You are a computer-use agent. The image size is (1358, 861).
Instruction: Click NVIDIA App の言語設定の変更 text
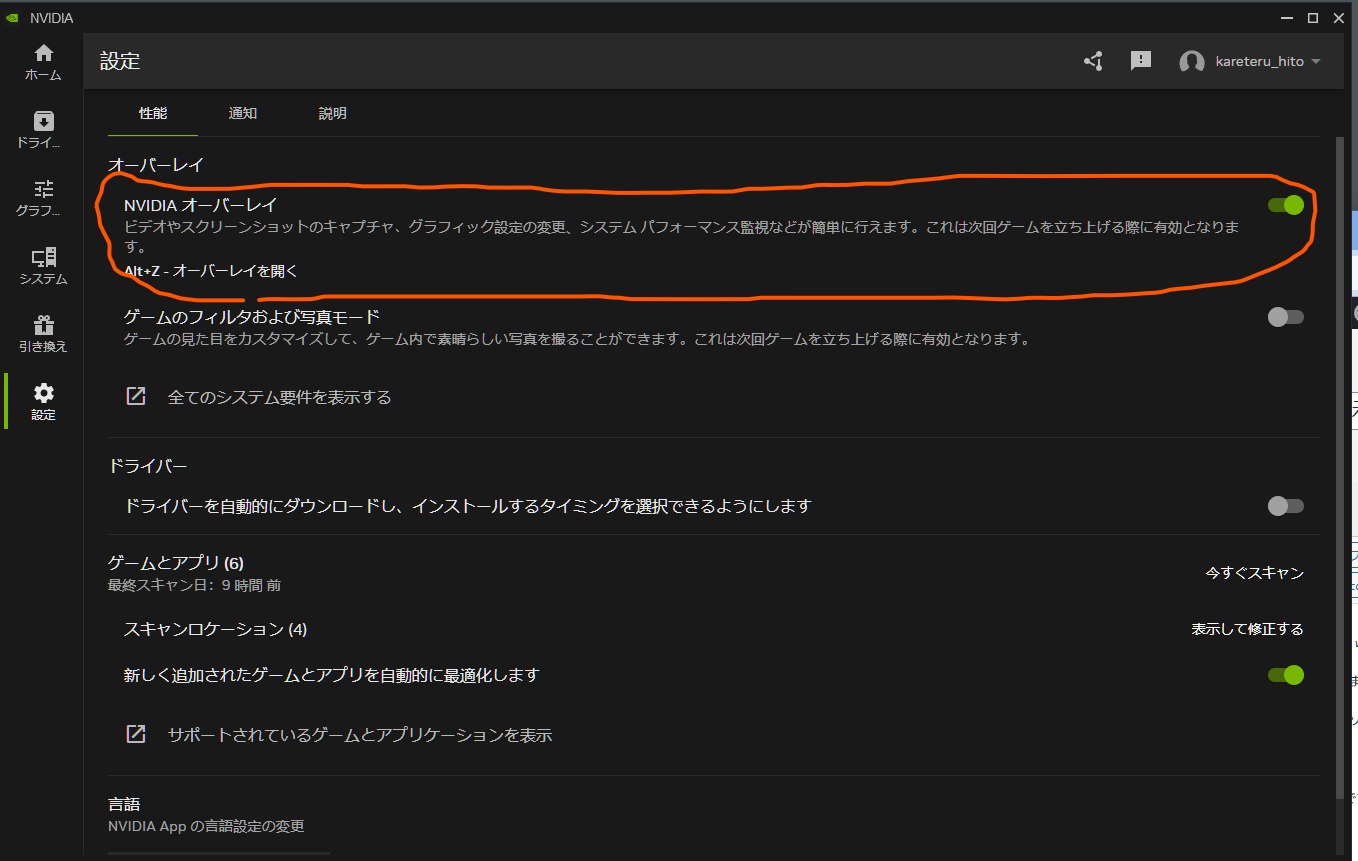[x=206, y=827]
